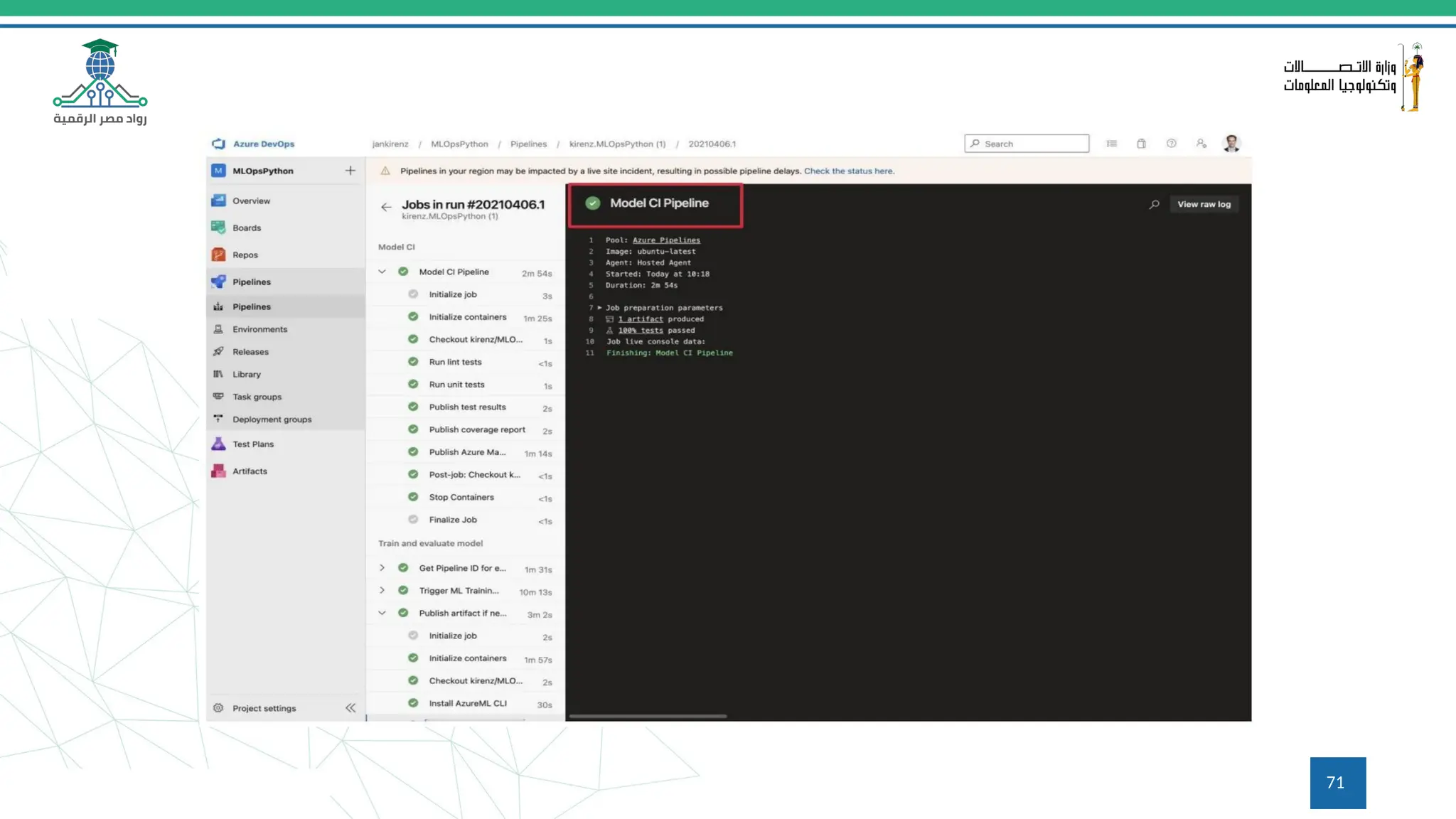
Task: Click the Azure DevOps logo icon
Action: click(x=218, y=144)
